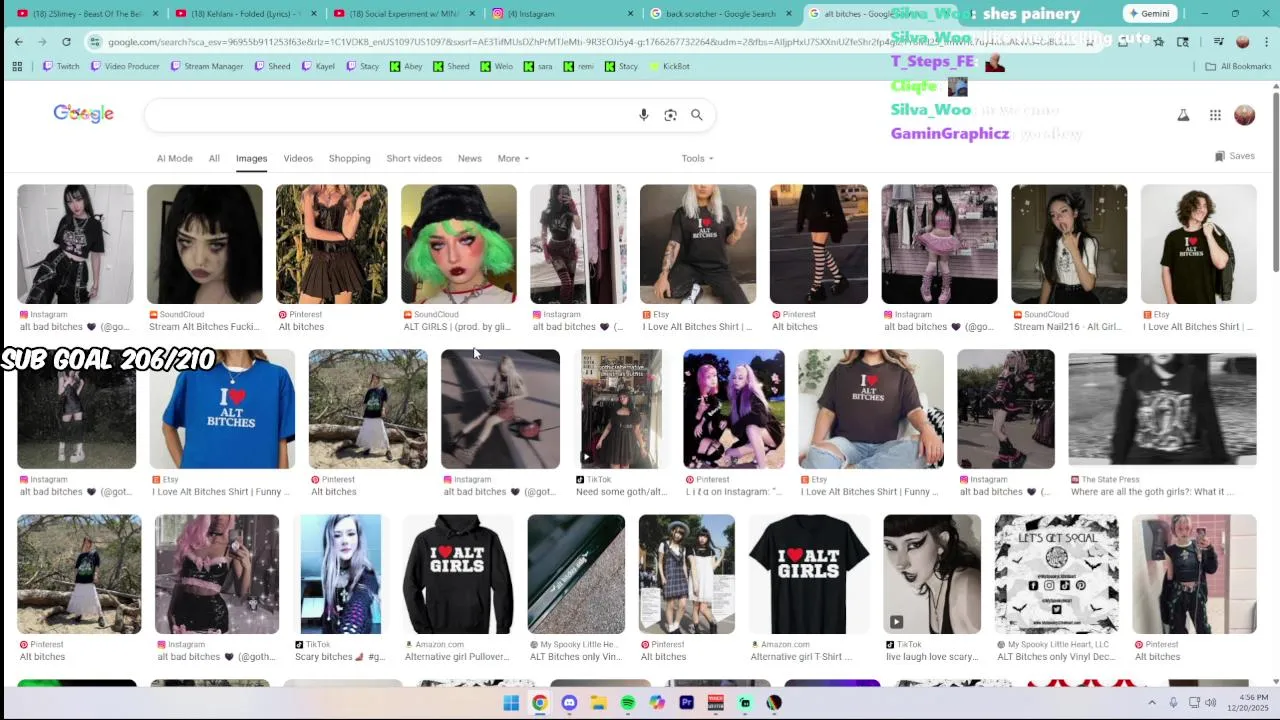Click the Google logo

click(84, 114)
